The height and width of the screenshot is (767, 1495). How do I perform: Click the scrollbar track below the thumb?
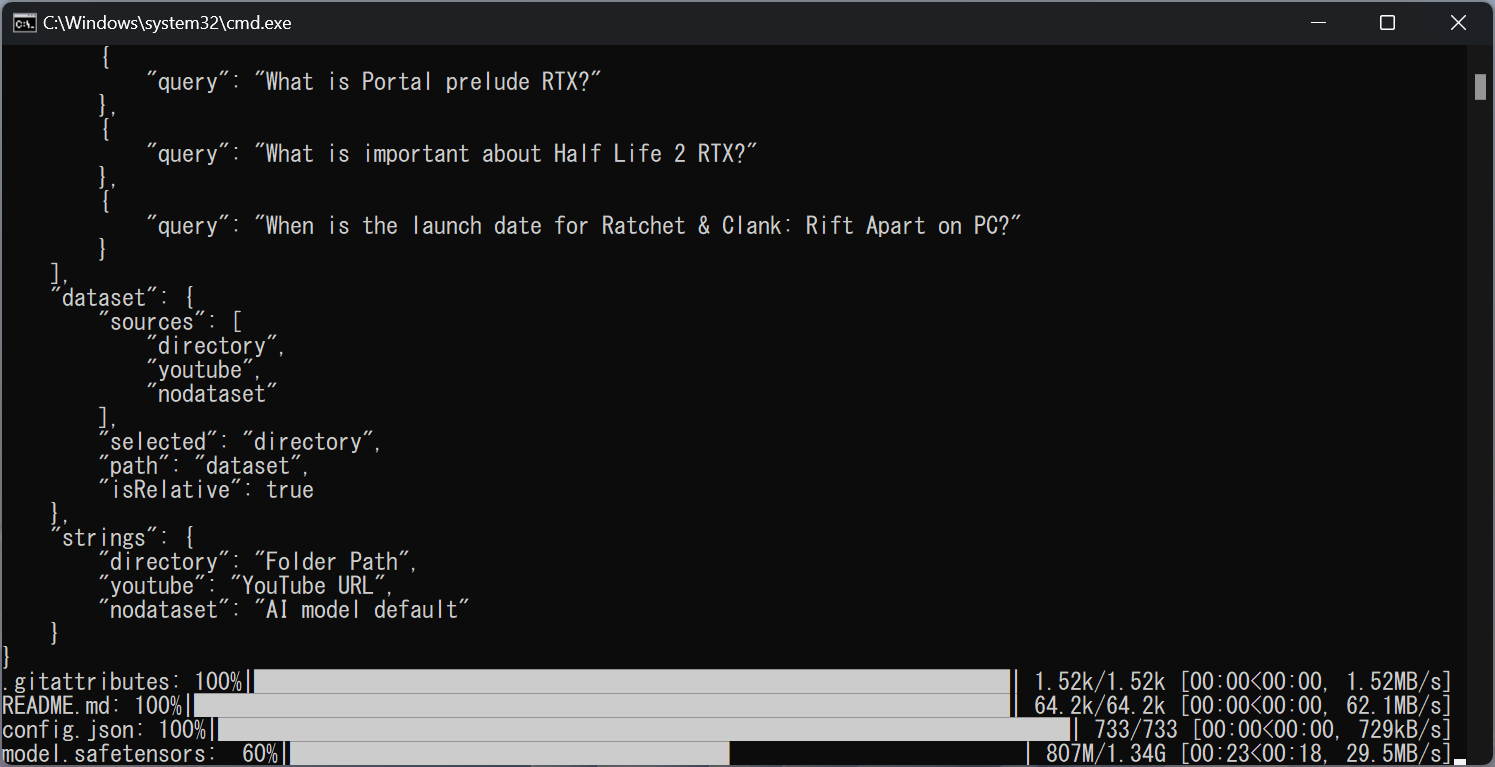[x=1480, y=400]
